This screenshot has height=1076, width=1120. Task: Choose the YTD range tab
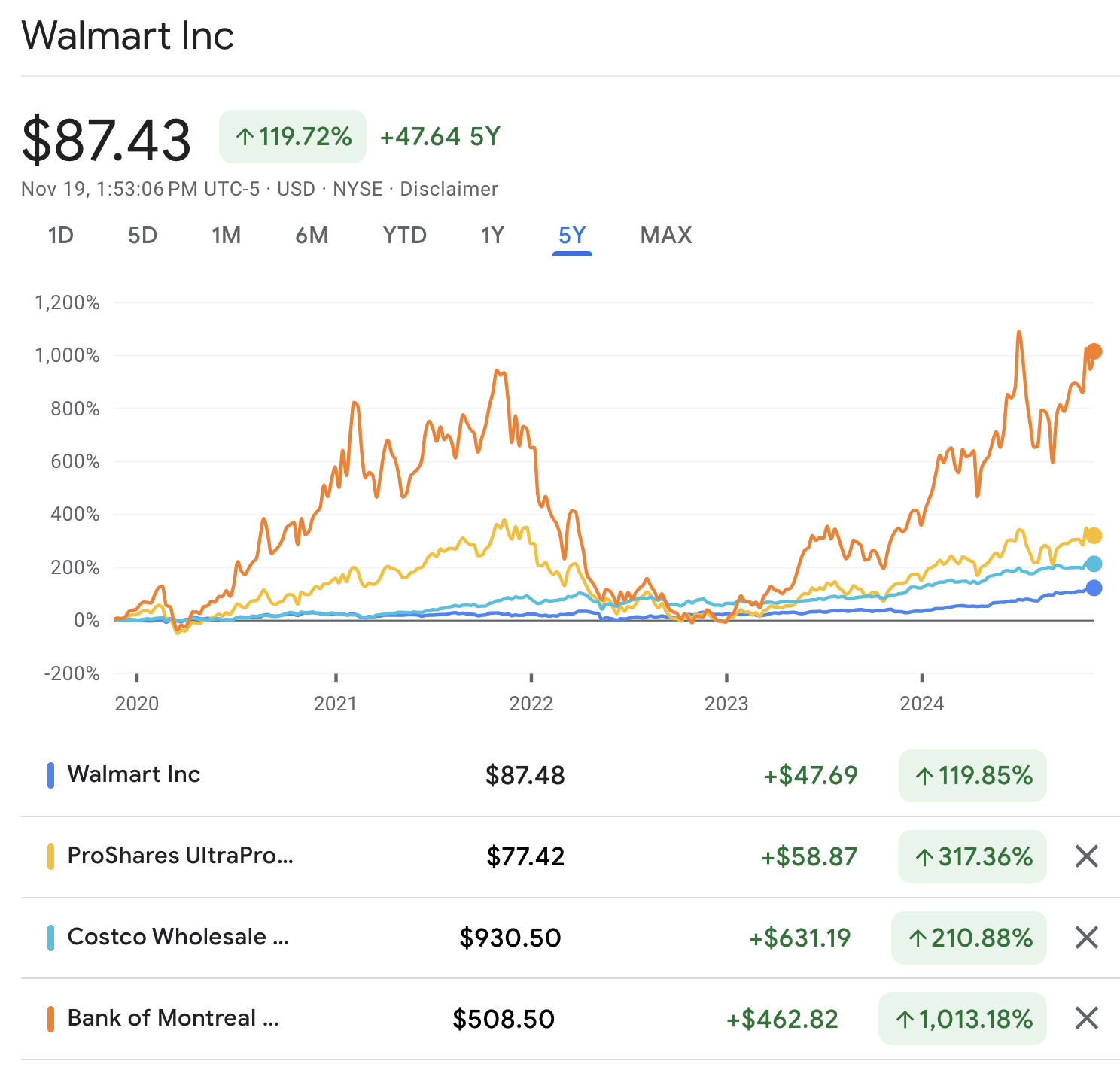click(x=405, y=236)
